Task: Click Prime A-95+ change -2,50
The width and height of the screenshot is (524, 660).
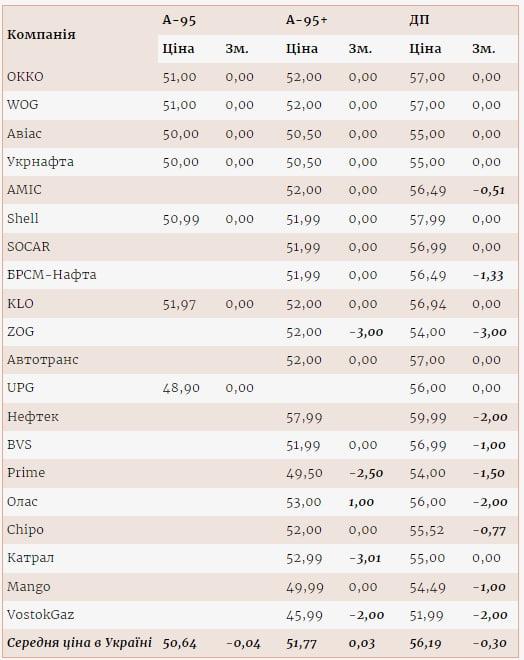Action: pyautogui.click(x=366, y=473)
